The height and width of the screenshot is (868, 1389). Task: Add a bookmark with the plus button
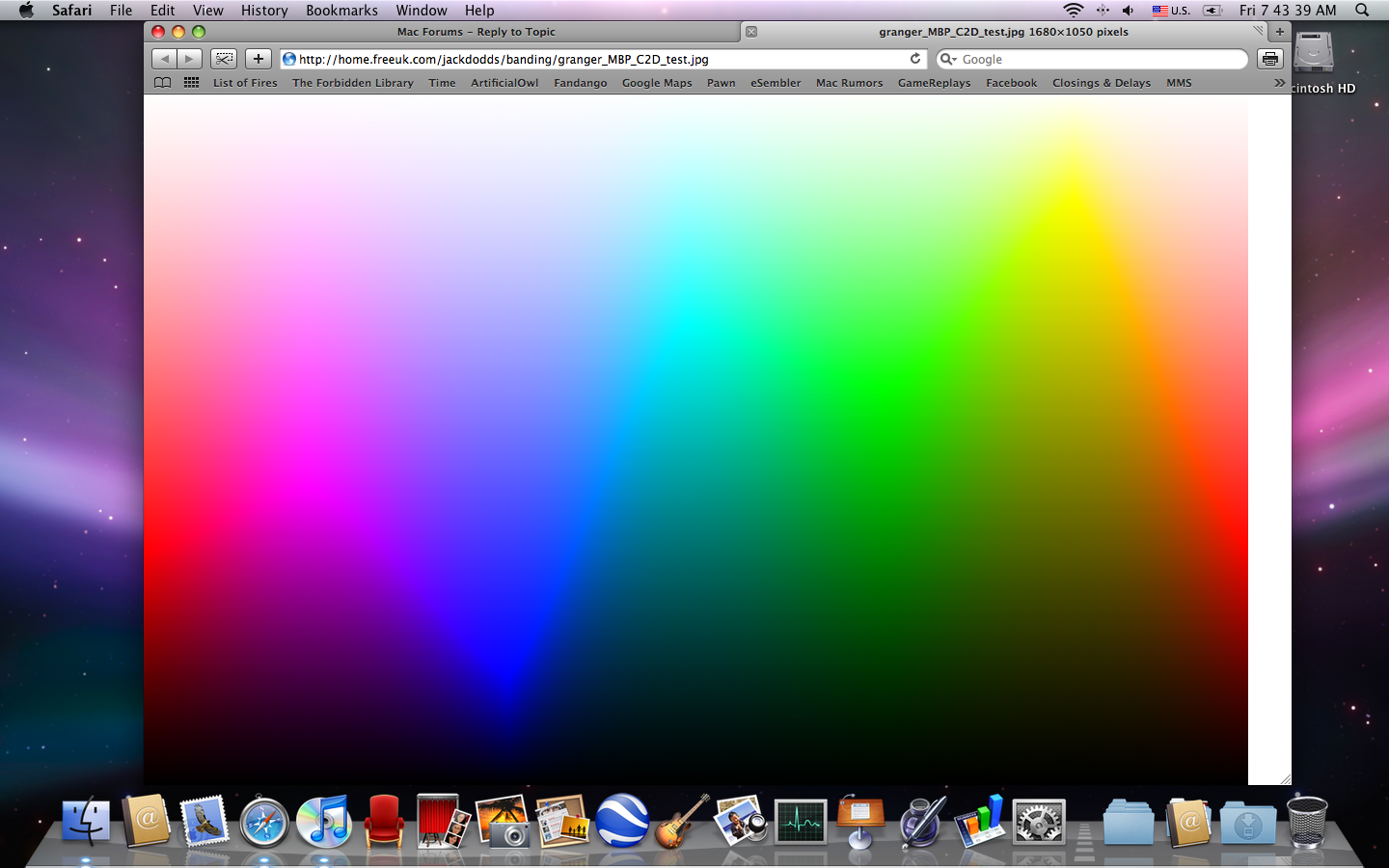(258, 59)
